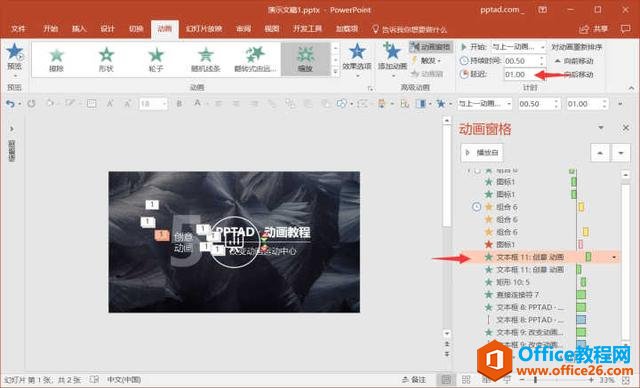Toggle bold B in the quick toolbar
This screenshot has height=388, width=640.
(x=179, y=104)
